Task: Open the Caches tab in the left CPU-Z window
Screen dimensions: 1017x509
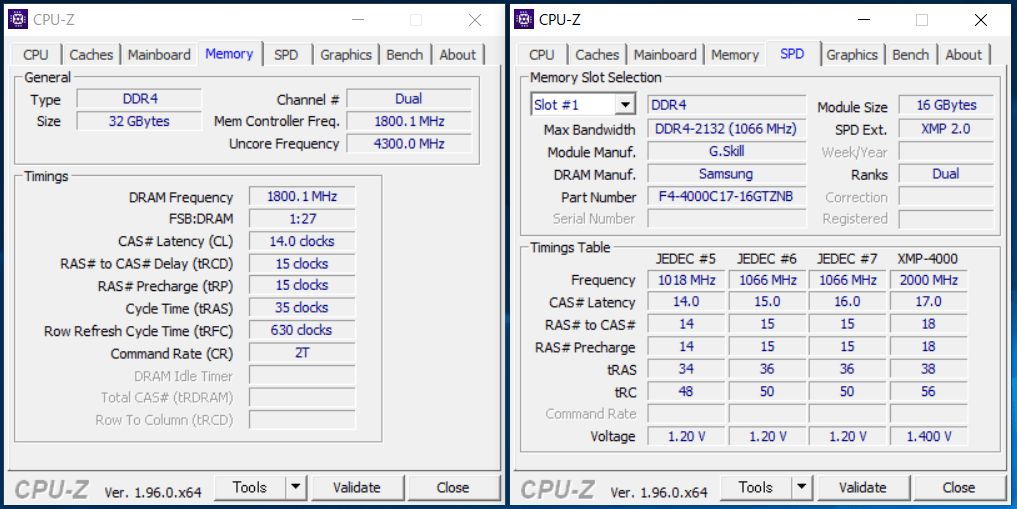Action: (x=91, y=54)
